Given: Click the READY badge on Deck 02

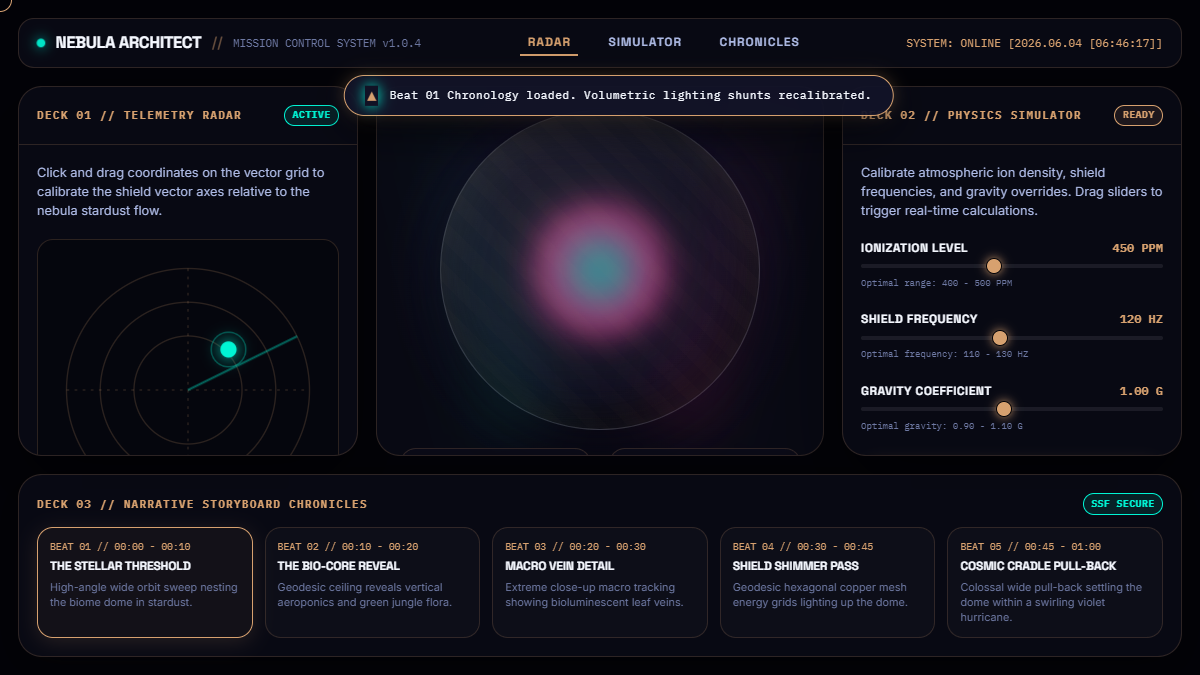Looking at the screenshot, I should pos(1138,115).
